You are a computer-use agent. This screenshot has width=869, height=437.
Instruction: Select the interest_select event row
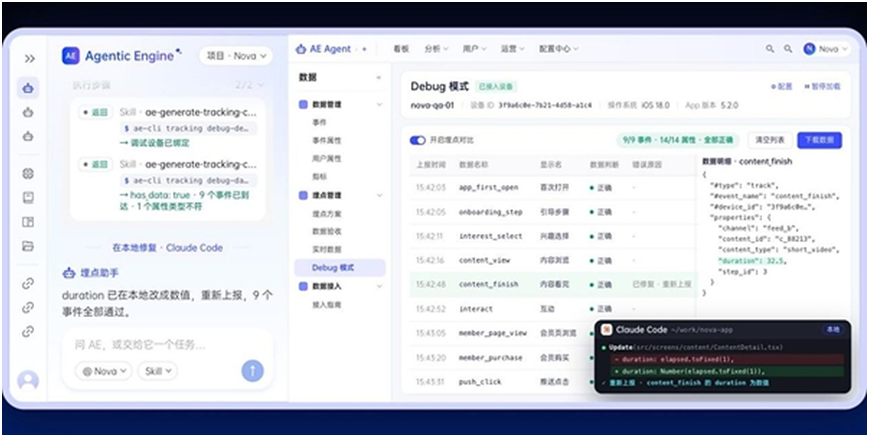[553, 236]
